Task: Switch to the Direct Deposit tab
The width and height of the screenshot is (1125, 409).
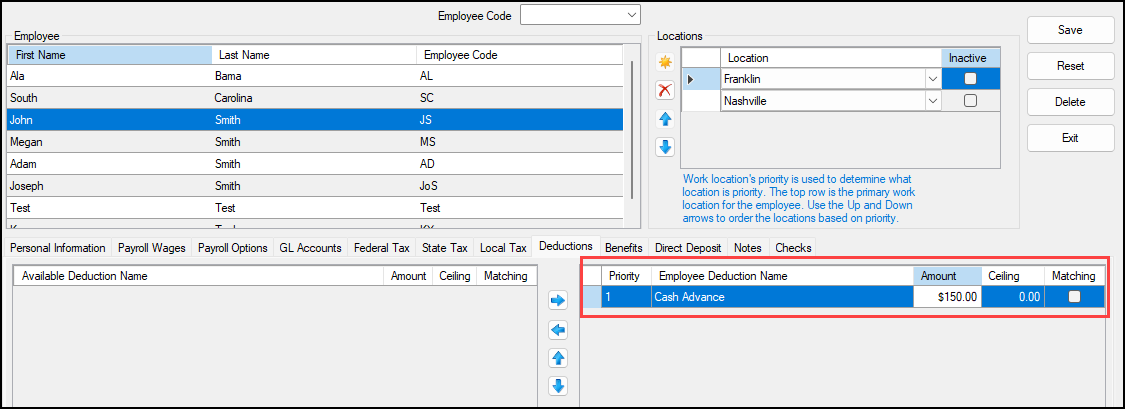Action: click(x=688, y=247)
